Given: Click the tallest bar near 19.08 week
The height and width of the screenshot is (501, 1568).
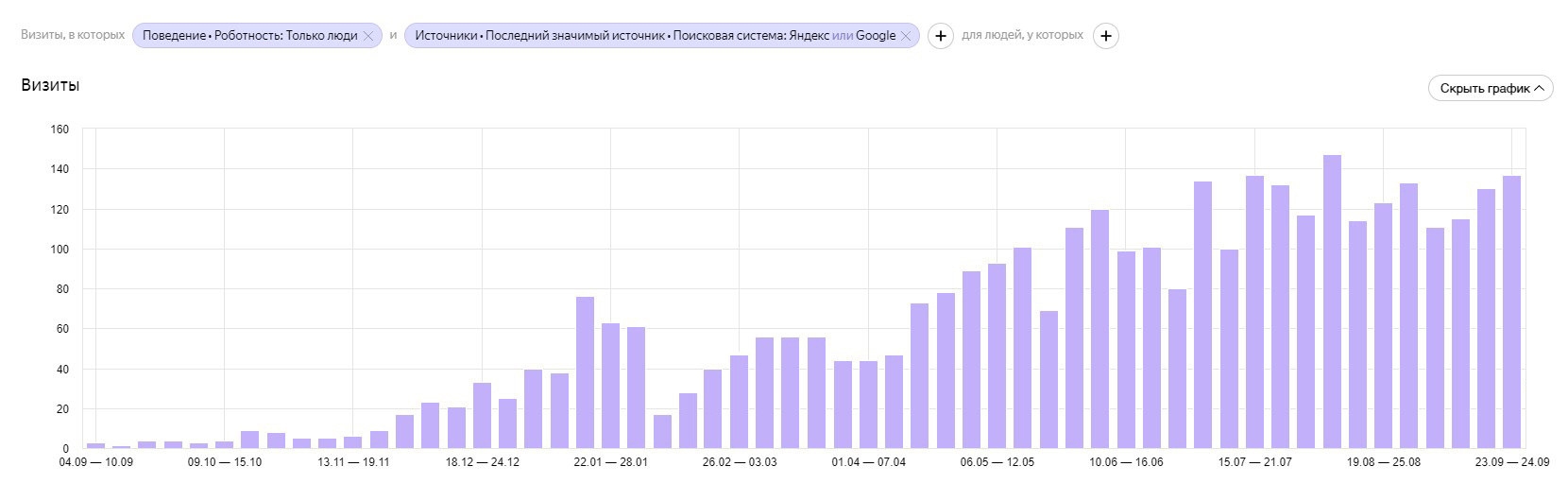Looking at the screenshot, I should pyautogui.click(x=1332, y=302).
